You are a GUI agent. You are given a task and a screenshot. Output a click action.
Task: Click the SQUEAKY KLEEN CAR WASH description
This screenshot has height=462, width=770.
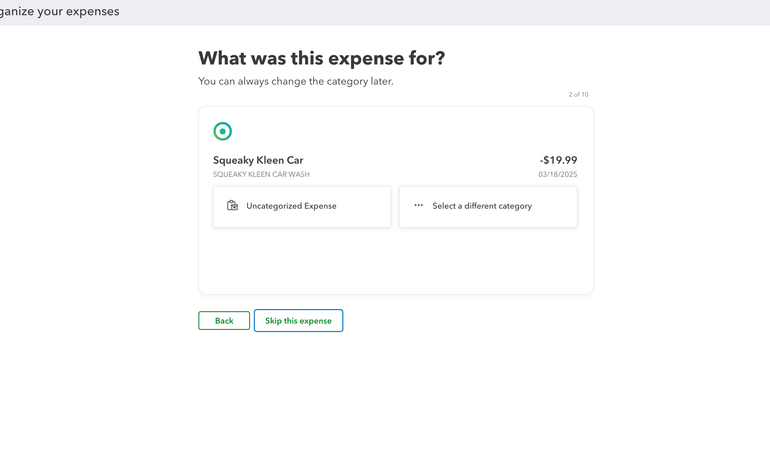(x=261, y=174)
